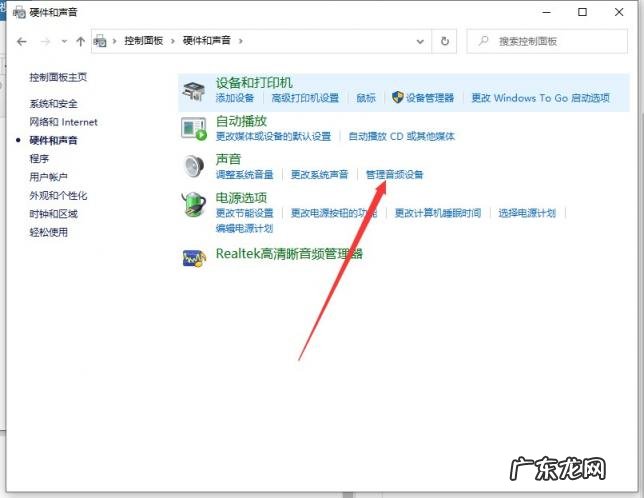Click 更改节能设置 link

click(x=245, y=213)
